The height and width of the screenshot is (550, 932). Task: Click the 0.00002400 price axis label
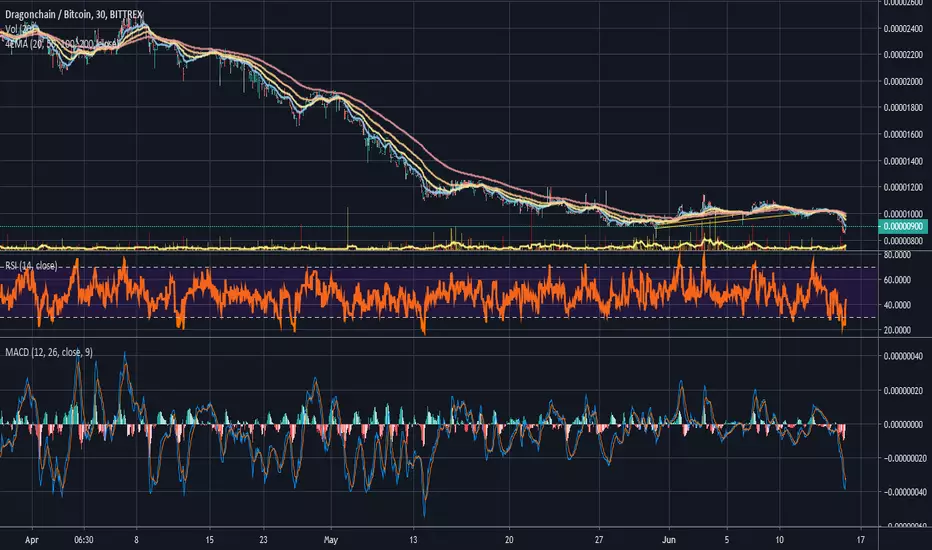(903, 29)
